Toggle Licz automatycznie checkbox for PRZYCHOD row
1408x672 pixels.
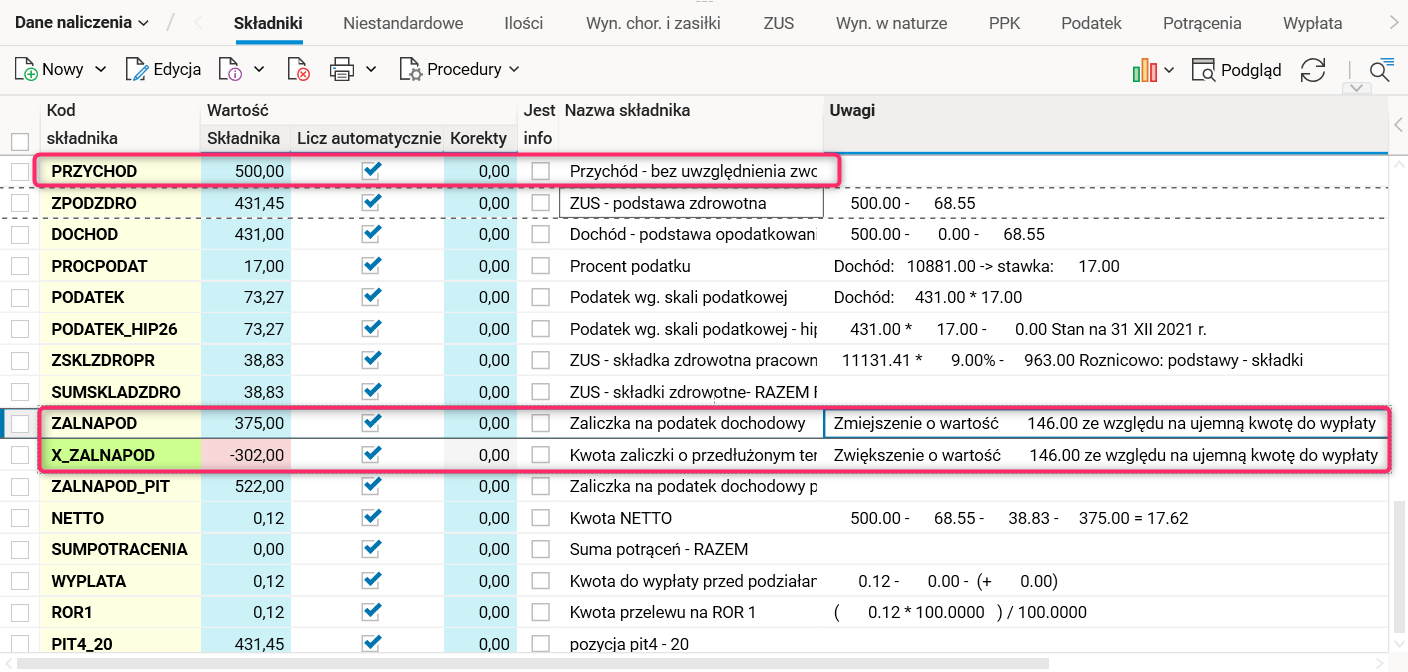372,171
